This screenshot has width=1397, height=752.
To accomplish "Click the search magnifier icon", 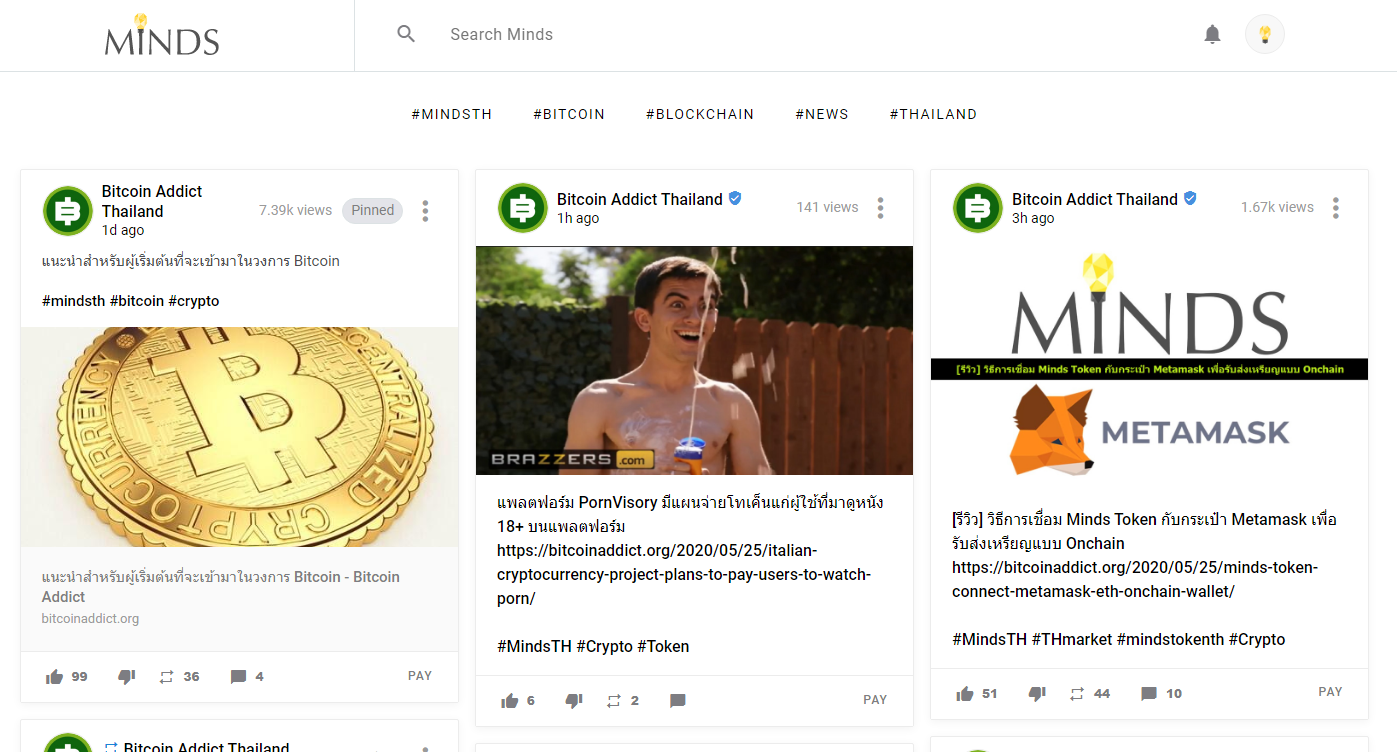I will [x=406, y=34].
